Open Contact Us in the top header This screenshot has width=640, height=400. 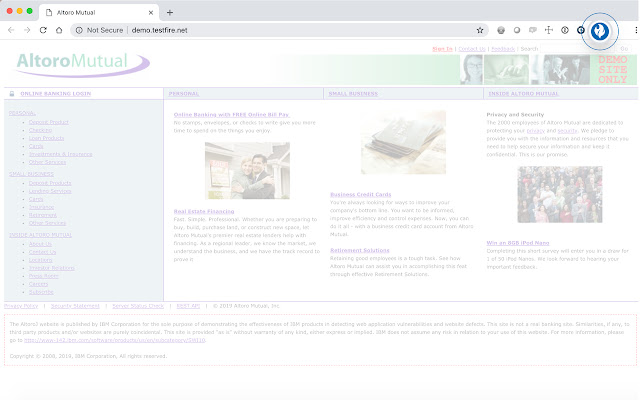click(x=472, y=49)
